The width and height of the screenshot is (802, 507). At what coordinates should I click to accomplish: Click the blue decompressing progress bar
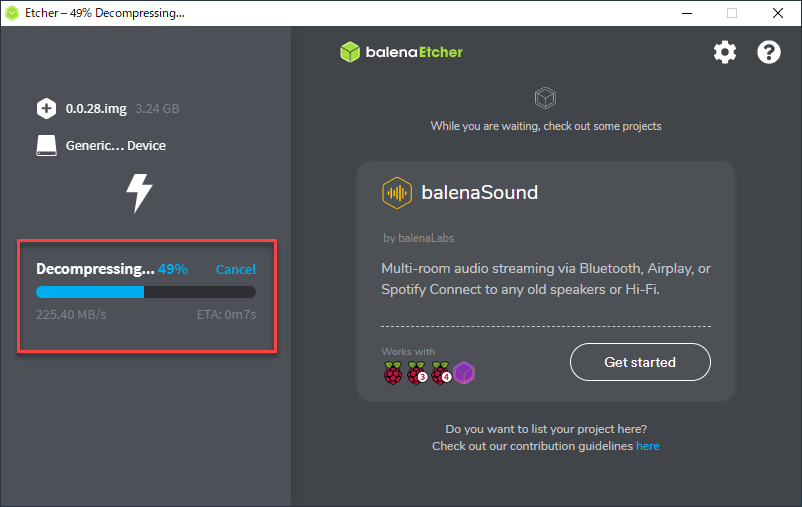[x=146, y=292]
